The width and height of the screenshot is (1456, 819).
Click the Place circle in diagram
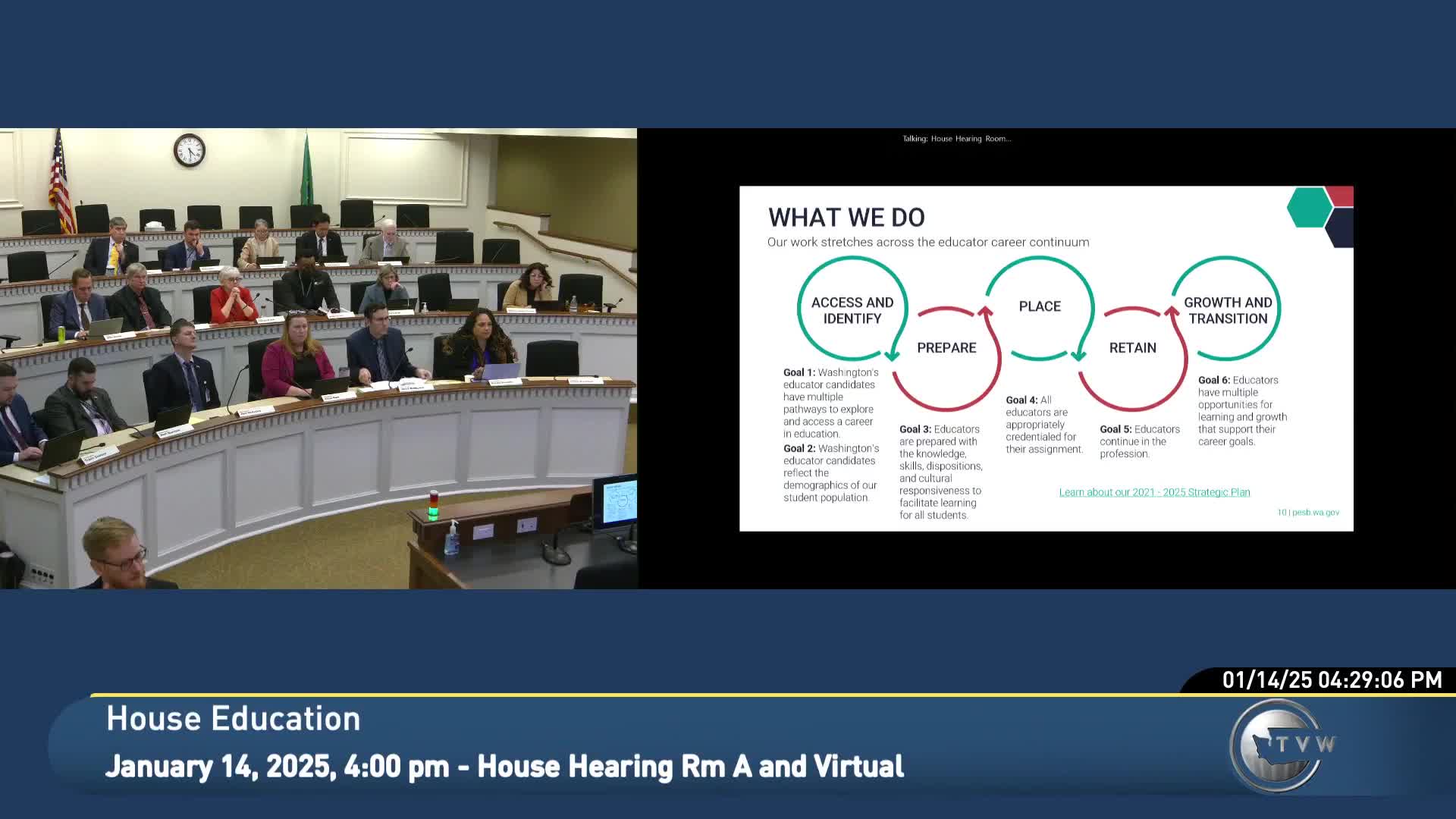coord(1039,306)
